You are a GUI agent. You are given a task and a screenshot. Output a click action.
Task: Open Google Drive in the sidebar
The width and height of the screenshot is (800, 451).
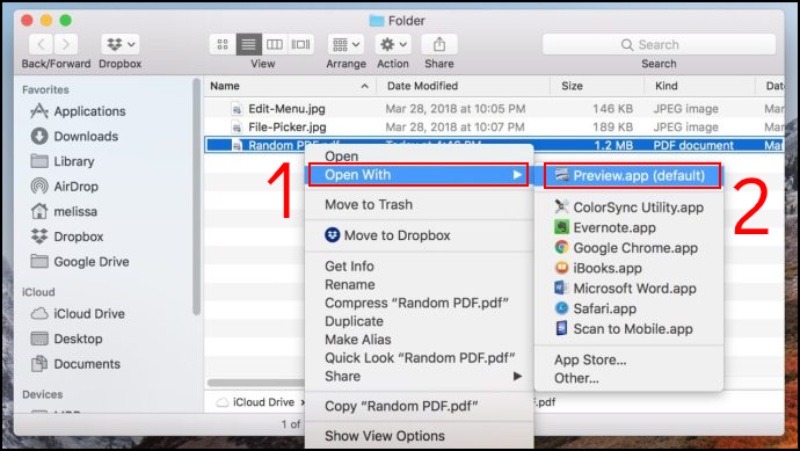coord(80,262)
